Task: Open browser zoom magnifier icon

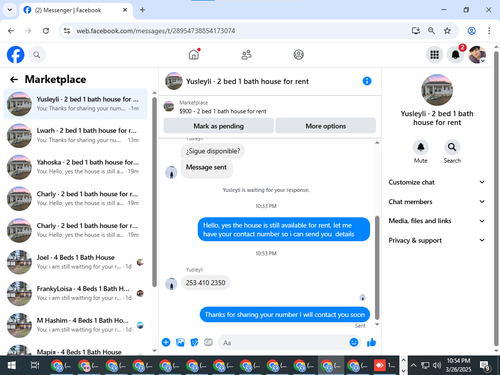Action: point(431,31)
